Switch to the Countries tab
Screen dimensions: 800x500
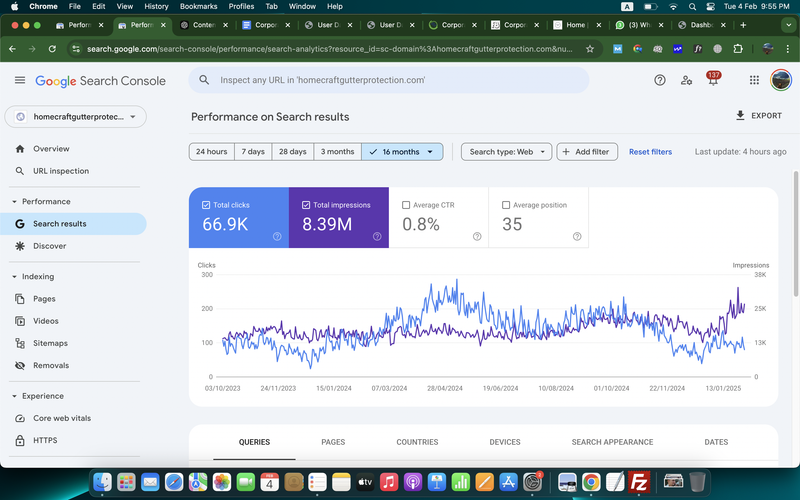click(417, 442)
